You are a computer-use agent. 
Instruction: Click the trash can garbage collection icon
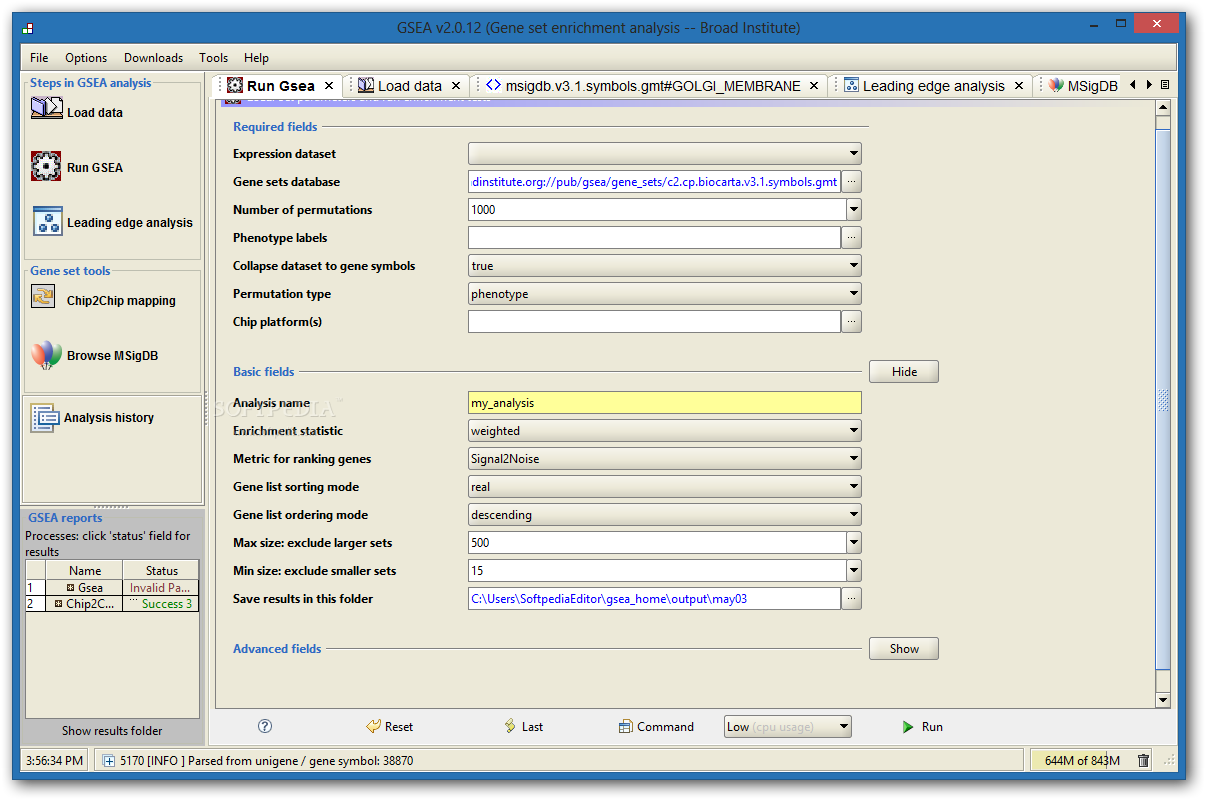(x=1143, y=761)
